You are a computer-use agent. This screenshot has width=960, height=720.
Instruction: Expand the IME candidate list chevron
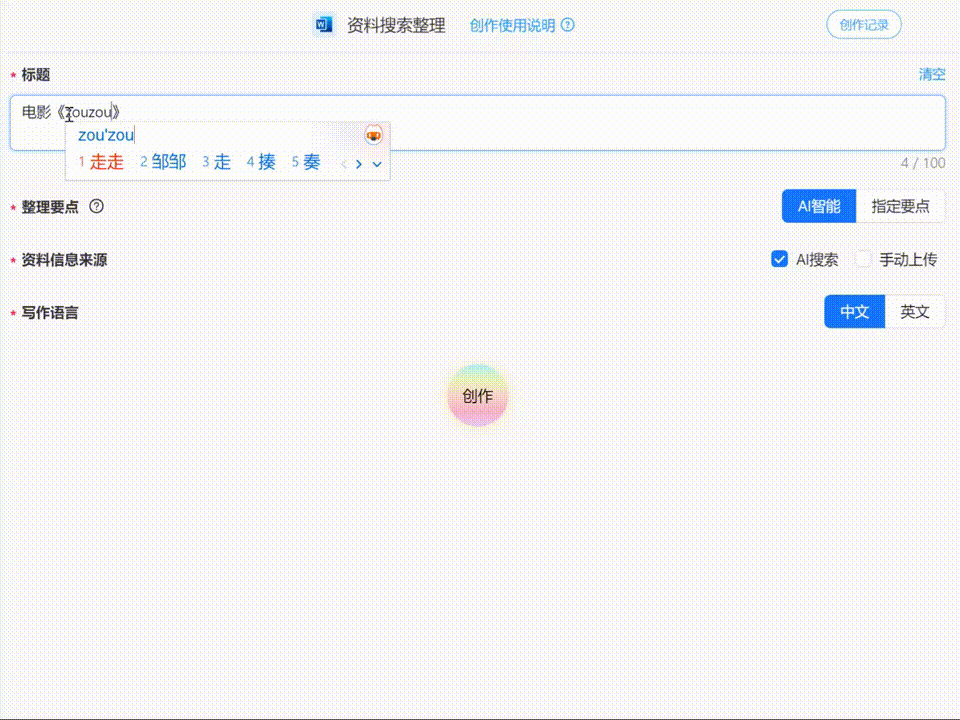(377, 163)
